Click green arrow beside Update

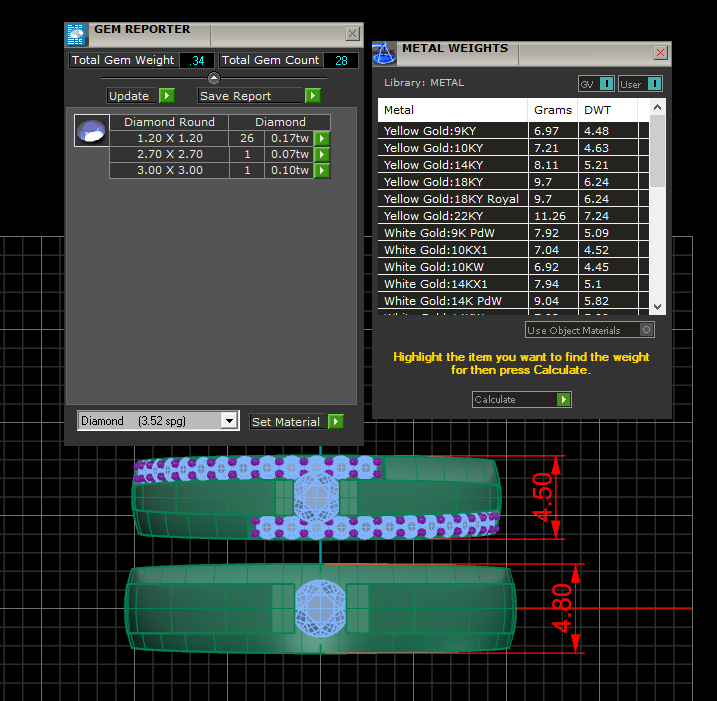pos(167,96)
